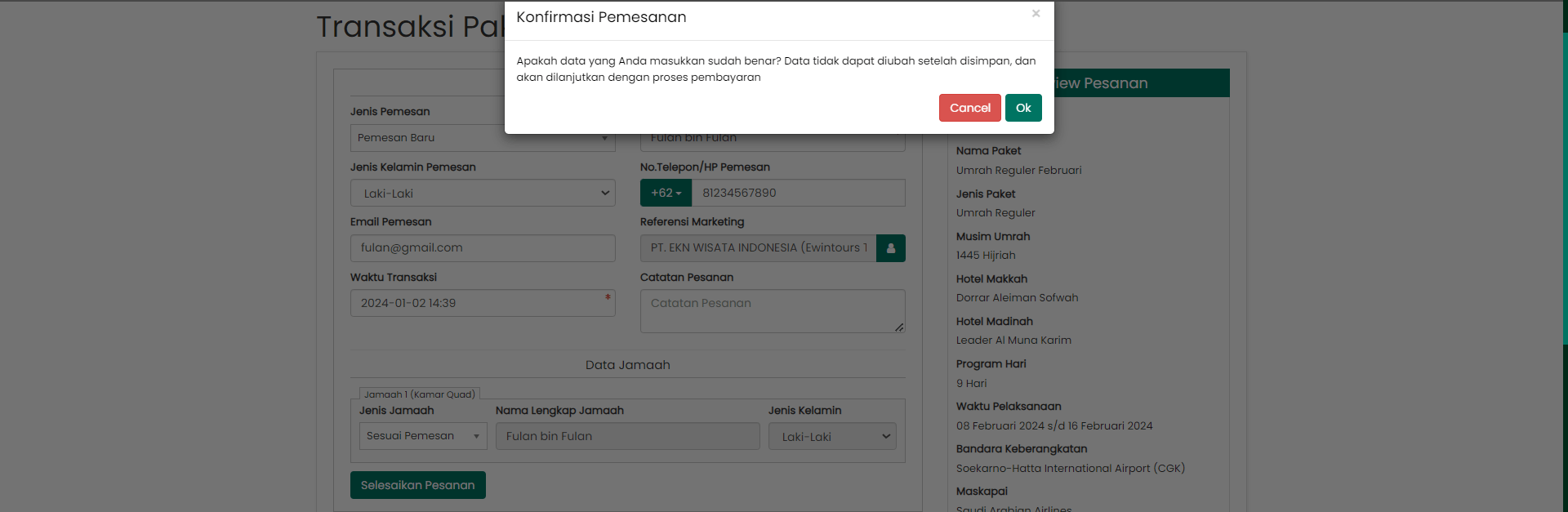Expand the Jenis Kelamin Pemesan dropdown
This screenshot has width=1568, height=512.
(483, 194)
